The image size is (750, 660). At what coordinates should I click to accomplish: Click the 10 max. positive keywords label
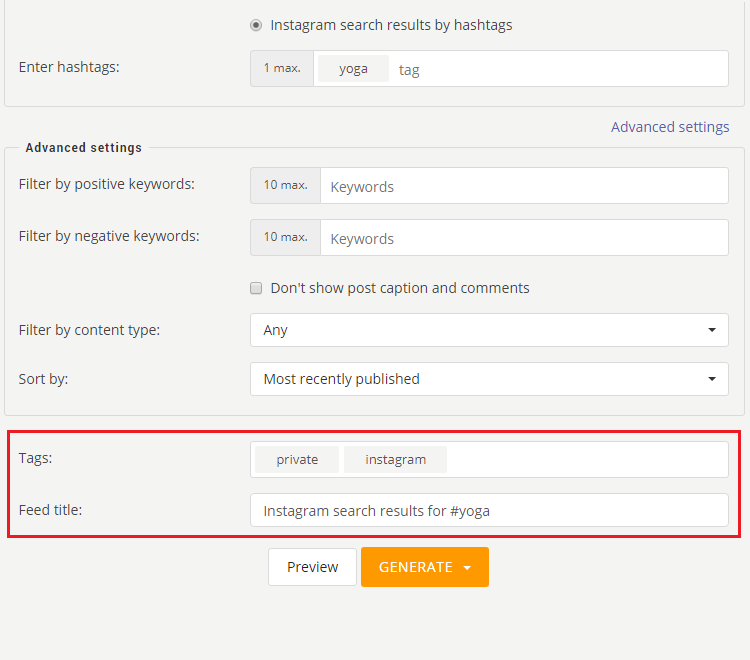(286, 186)
